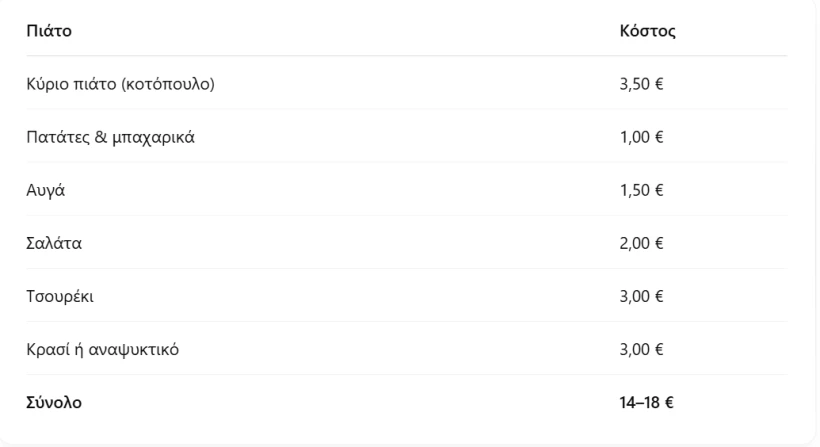Image resolution: width=820 pixels, height=447 pixels.
Task: Click the word κοτόπουλο in parentheses
Action: point(168,84)
